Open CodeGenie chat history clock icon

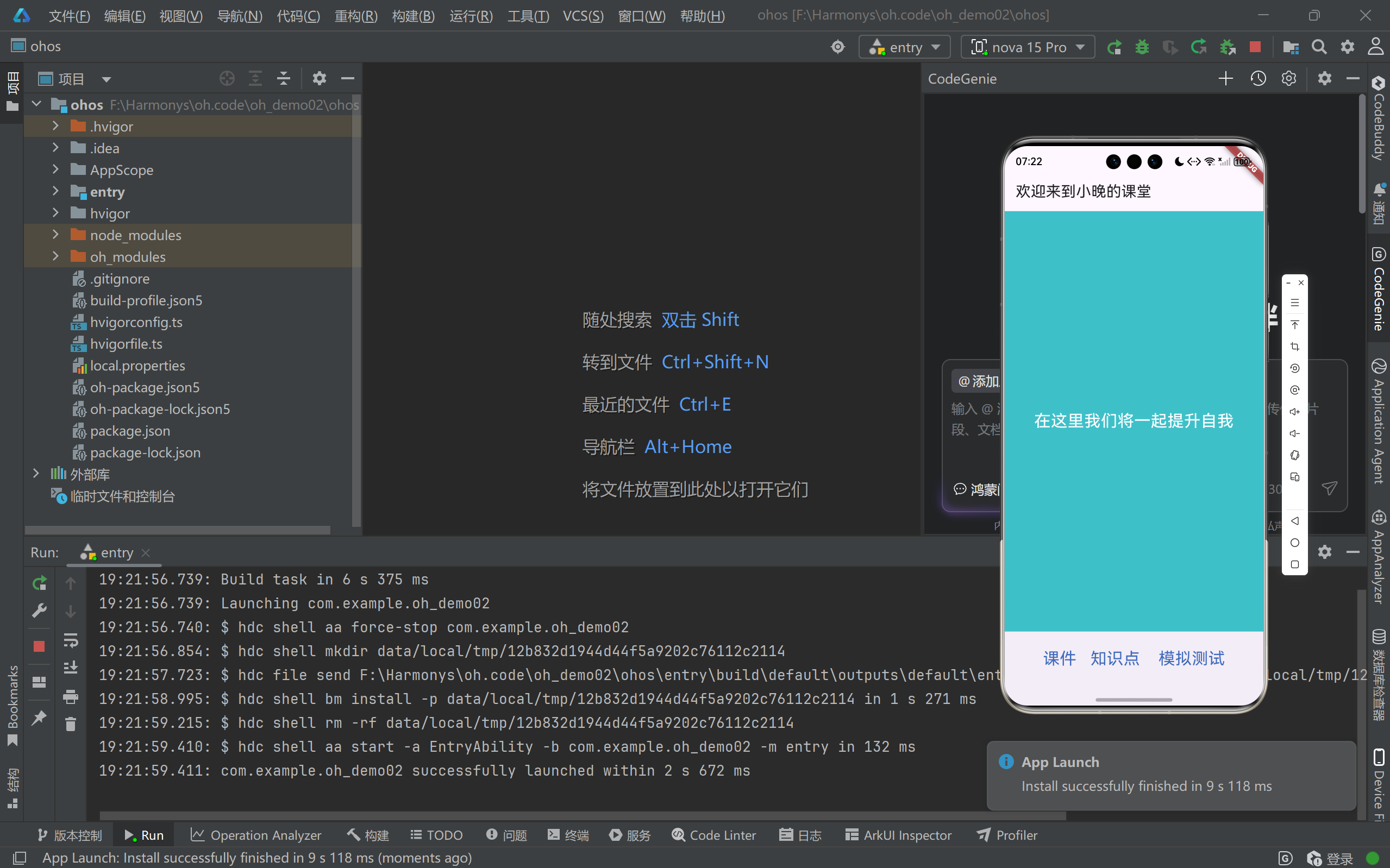pos(1258,79)
